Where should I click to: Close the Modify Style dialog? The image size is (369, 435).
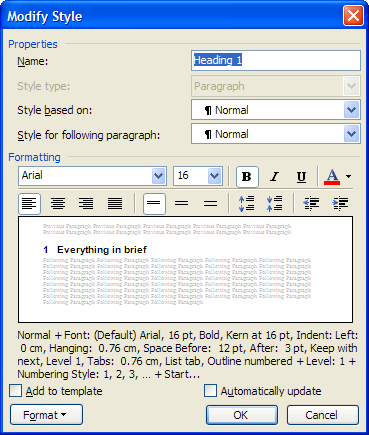click(353, 16)
